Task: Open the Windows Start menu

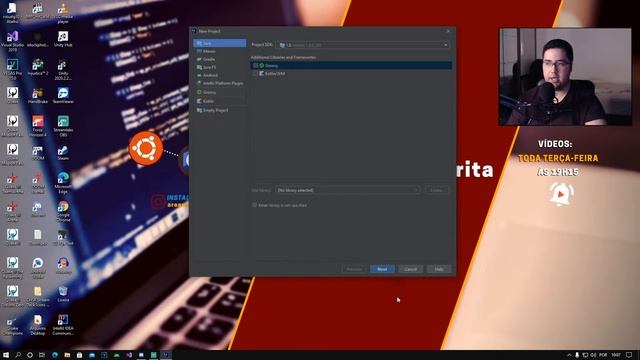Action: click(6, 355)
